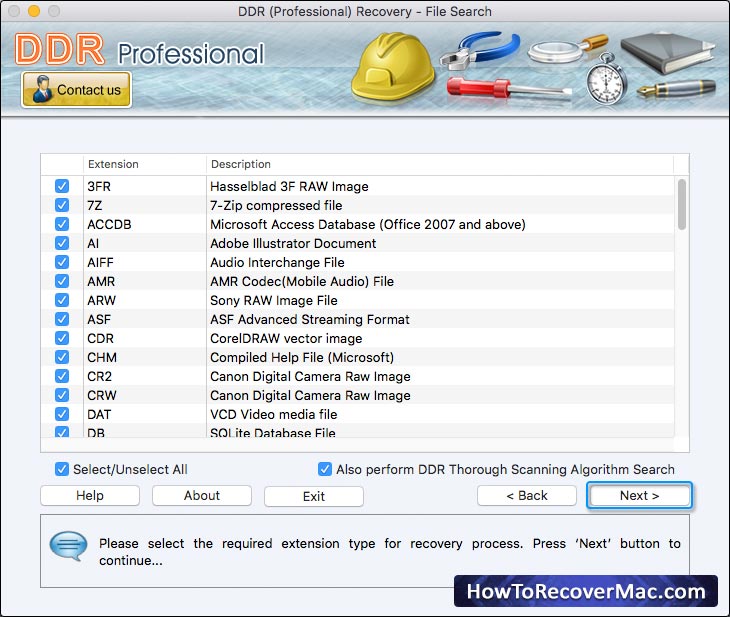Click the blue pliers icon

[480, 50]
